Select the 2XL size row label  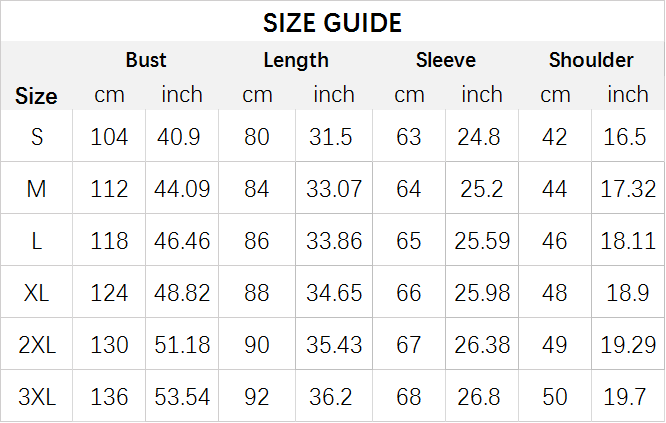tap(37, 345)
